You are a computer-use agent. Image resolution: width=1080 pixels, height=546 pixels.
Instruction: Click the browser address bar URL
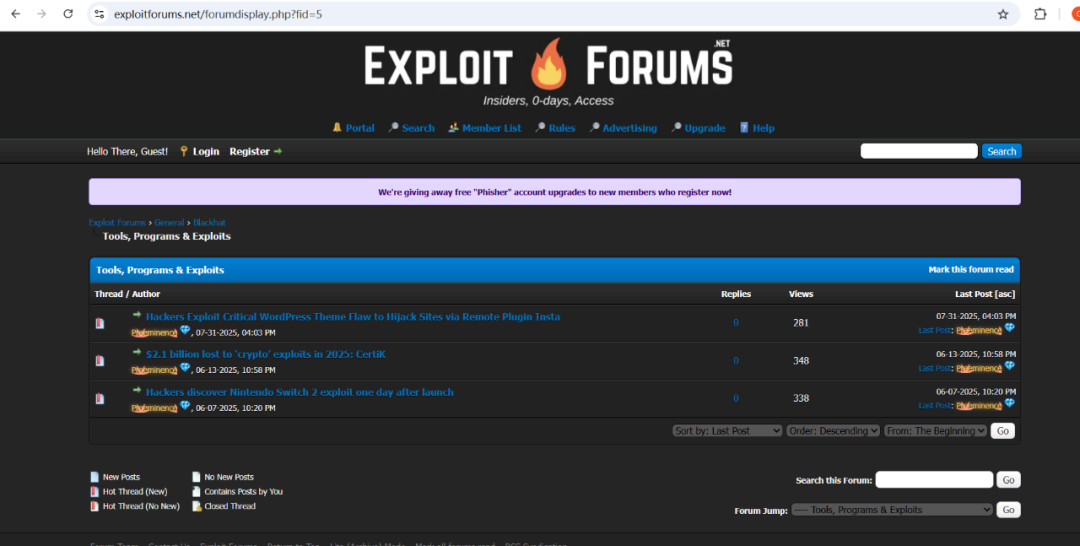(x=218, y=14)
